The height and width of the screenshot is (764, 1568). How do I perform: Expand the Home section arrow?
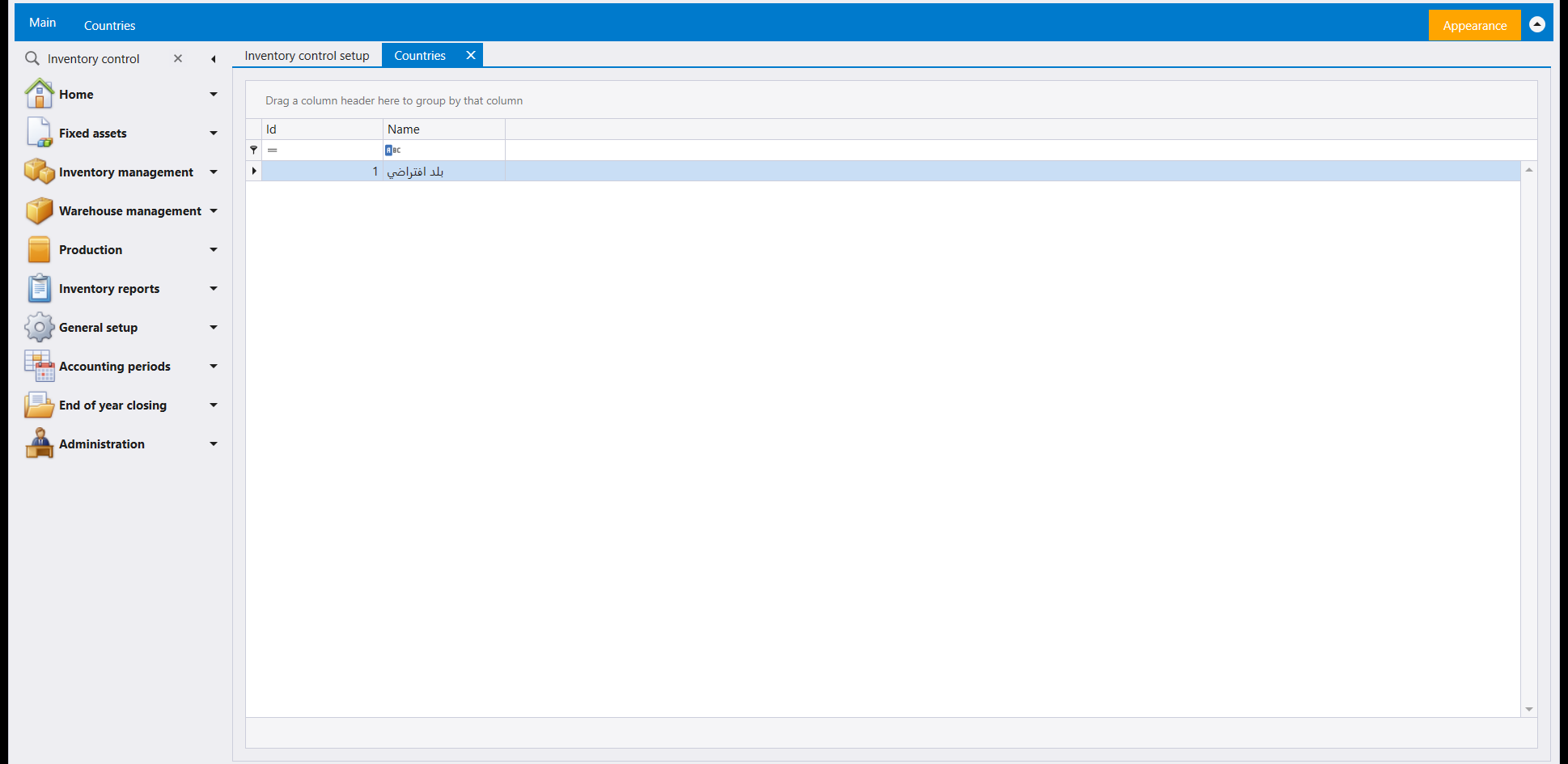tap(214, 95)
